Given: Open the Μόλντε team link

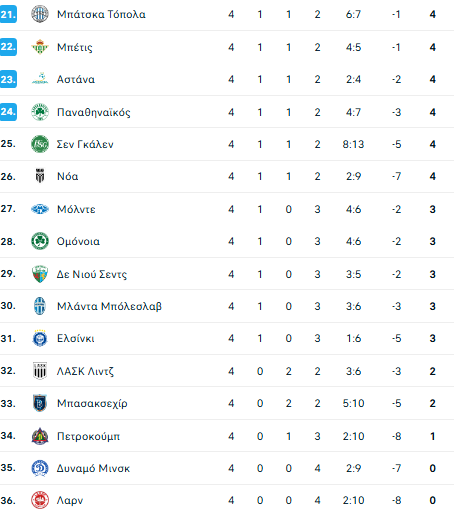Looking at the screenshot, I should coord(76,209).
